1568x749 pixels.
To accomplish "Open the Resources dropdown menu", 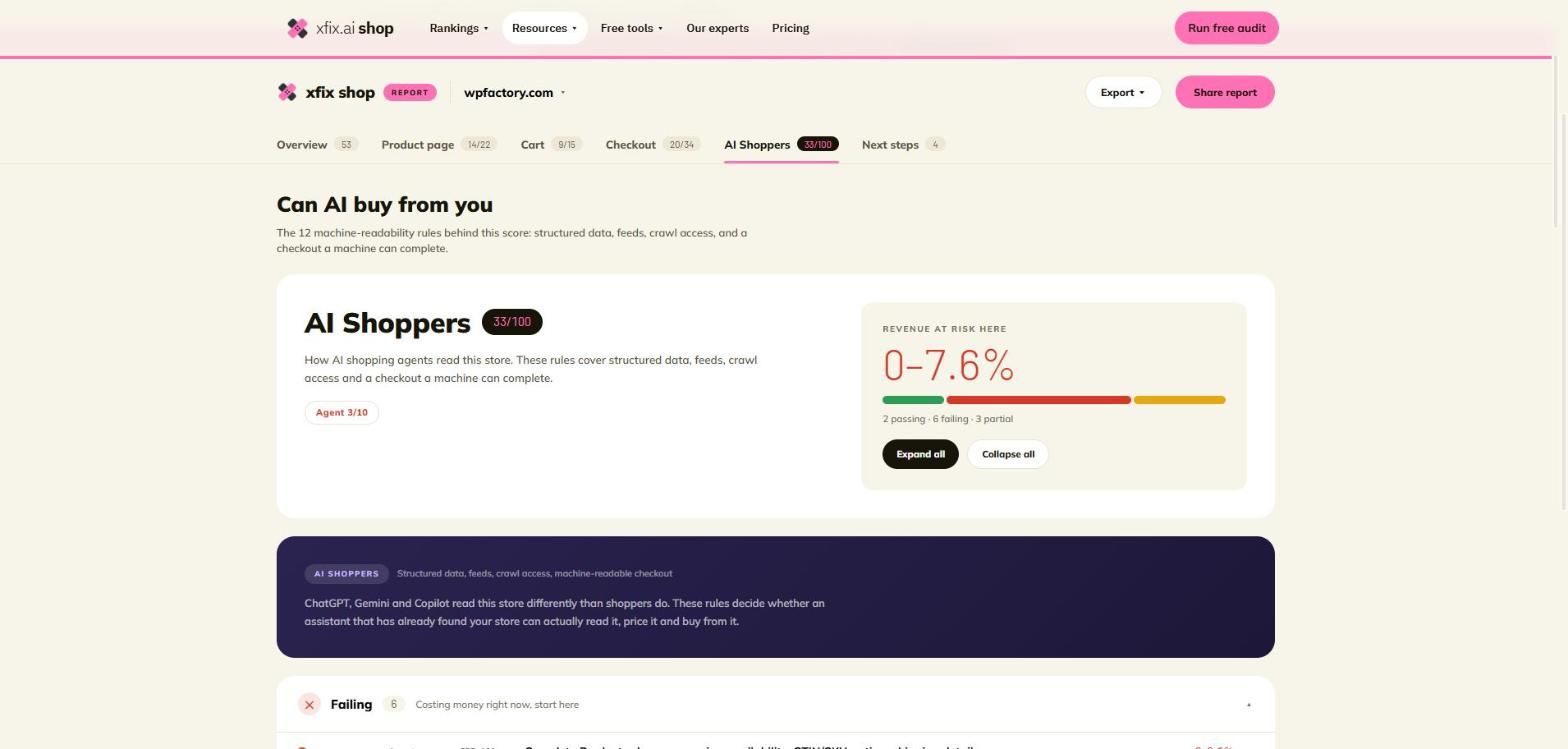I will [x=544, y=28].
